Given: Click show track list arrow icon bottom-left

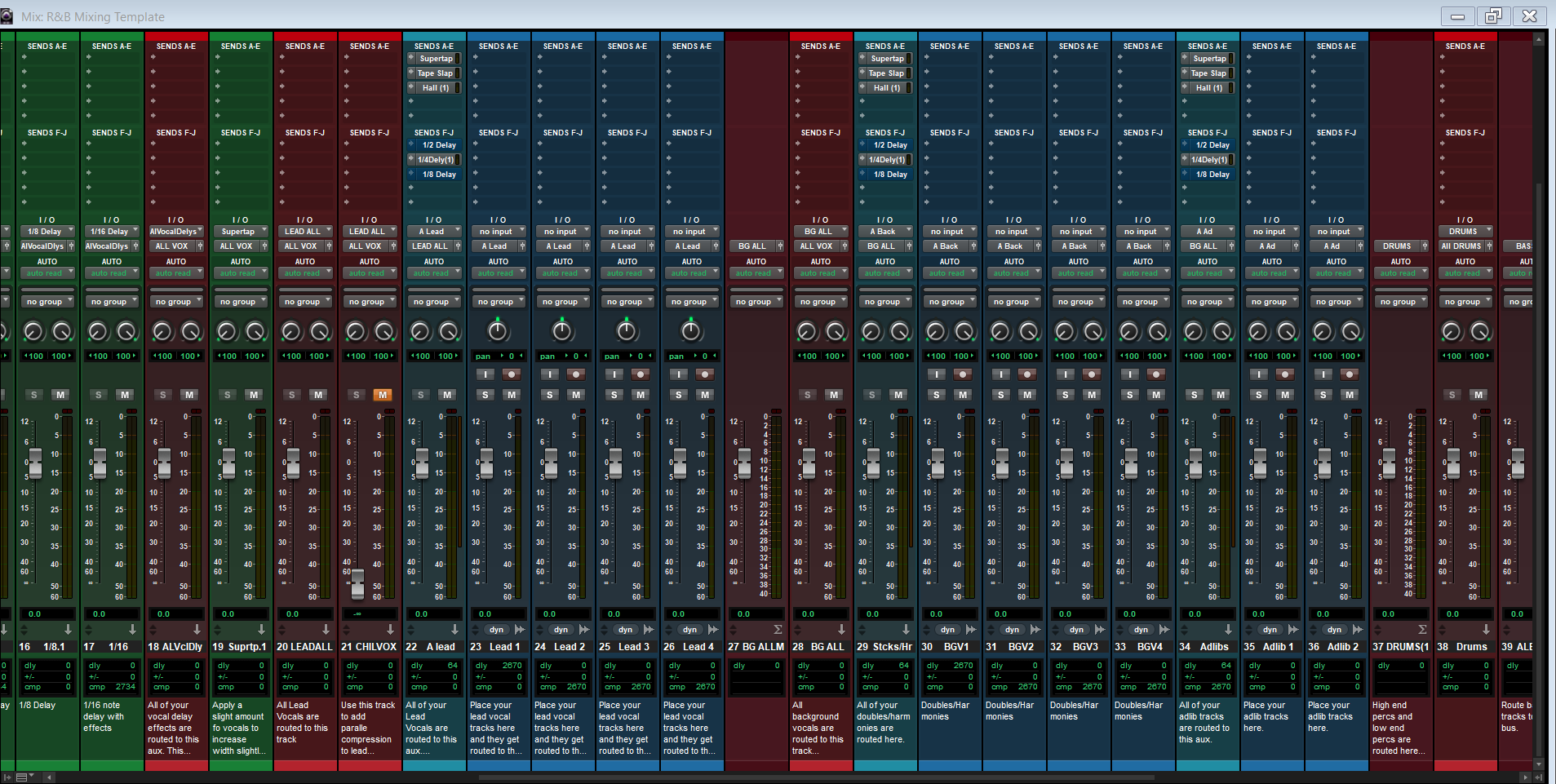Looking at the screenshot, I should pyautogui.click(x=7, y=777).
